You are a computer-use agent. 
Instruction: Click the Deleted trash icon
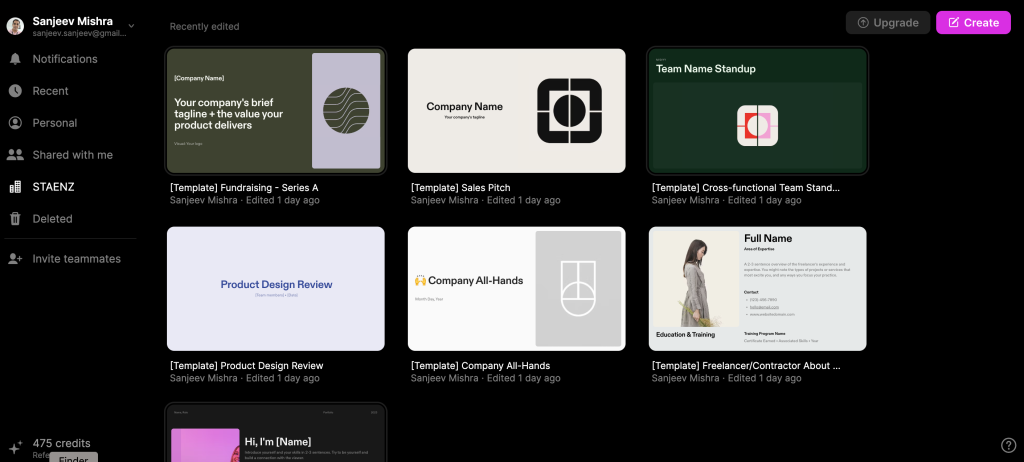15,219
